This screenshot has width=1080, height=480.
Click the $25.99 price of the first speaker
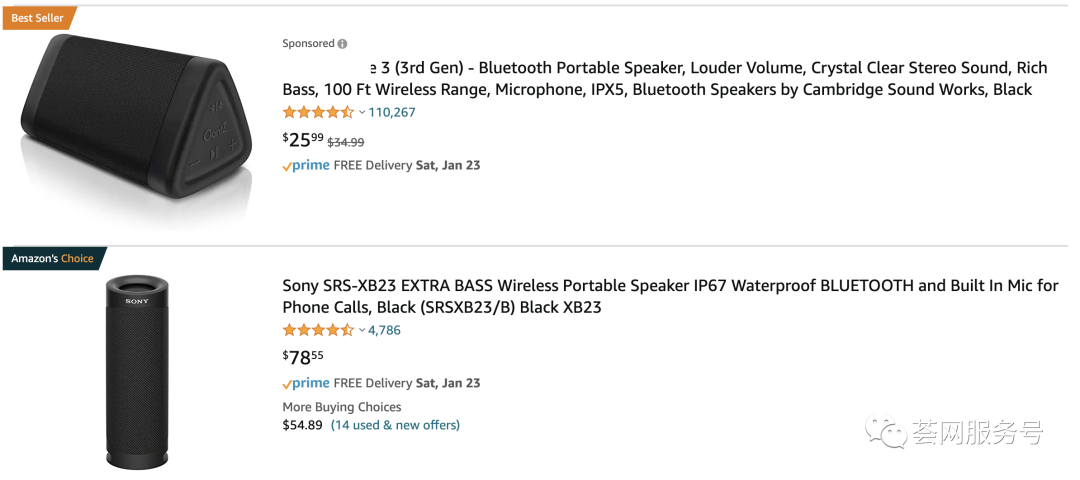click(303, 139)
